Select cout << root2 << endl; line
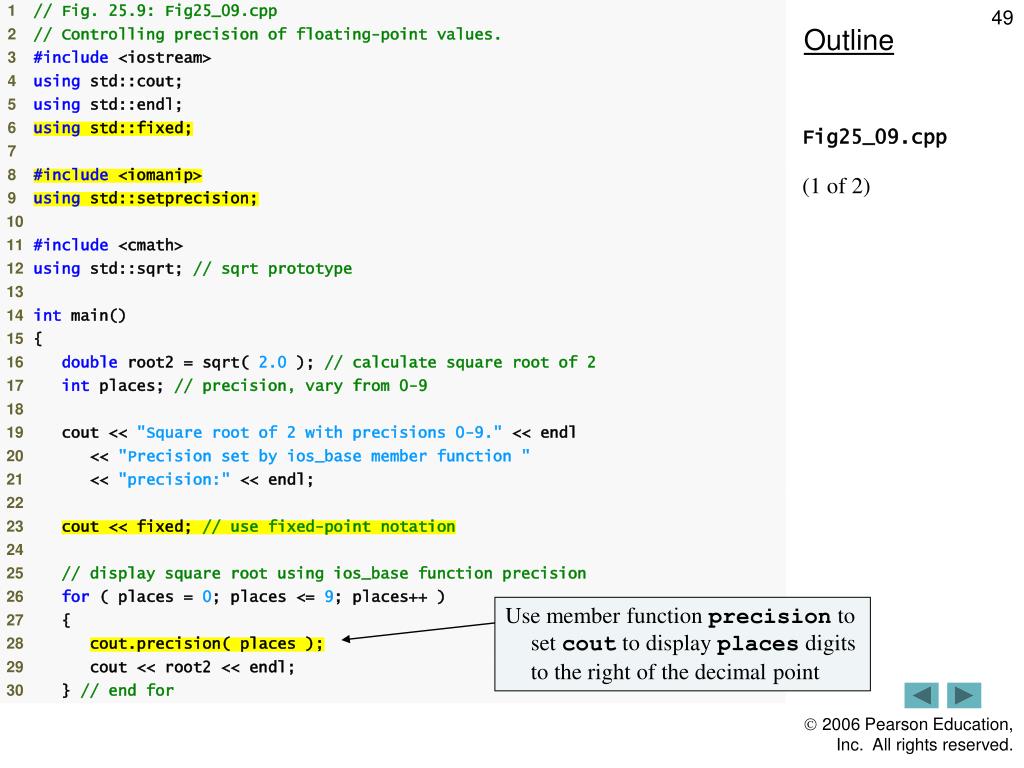Viewport: 1024px width, 768px height. point(193,667)
